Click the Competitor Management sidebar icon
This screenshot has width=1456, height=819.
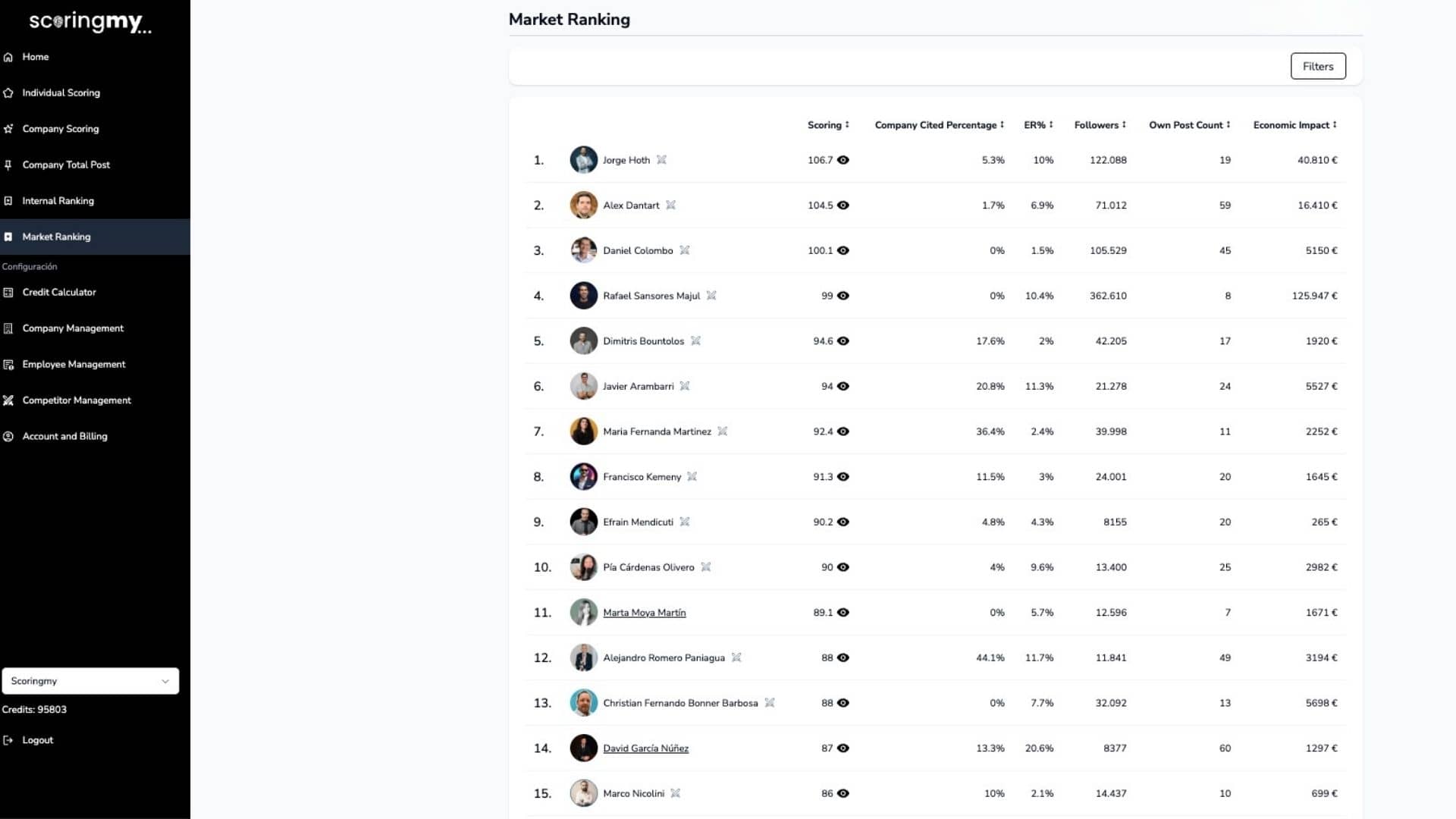pos(8,400)
